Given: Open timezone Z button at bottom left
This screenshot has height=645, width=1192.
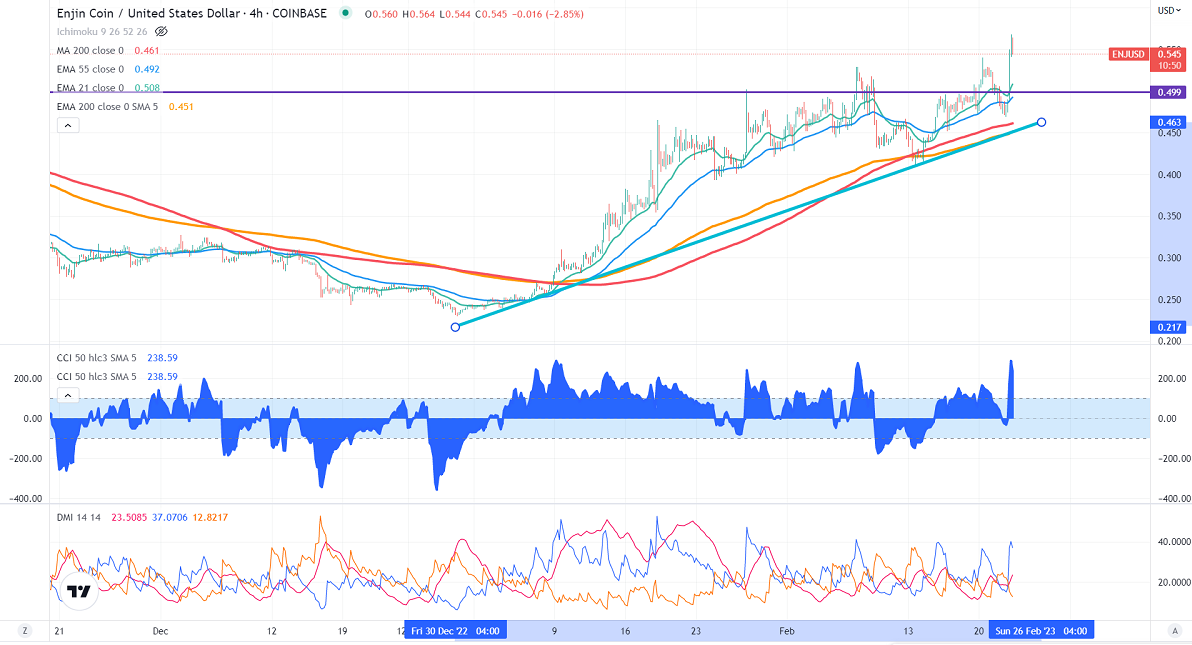Looking at the screenshot, I should coord(25,631).
